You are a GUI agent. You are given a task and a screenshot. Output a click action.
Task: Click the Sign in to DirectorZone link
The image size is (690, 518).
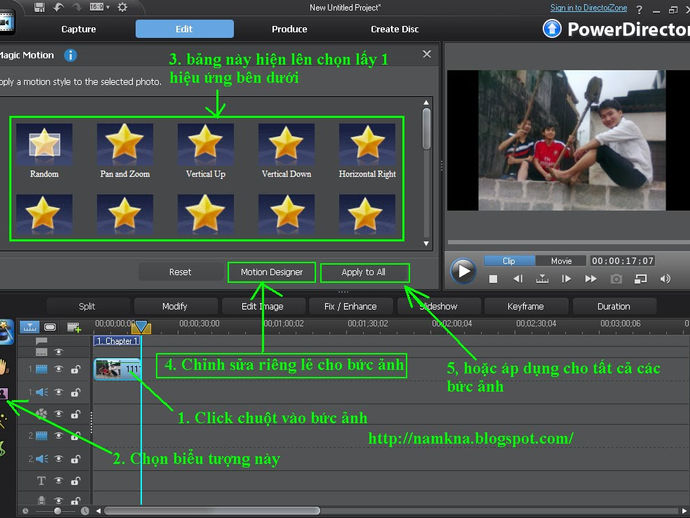pos(588,7)
